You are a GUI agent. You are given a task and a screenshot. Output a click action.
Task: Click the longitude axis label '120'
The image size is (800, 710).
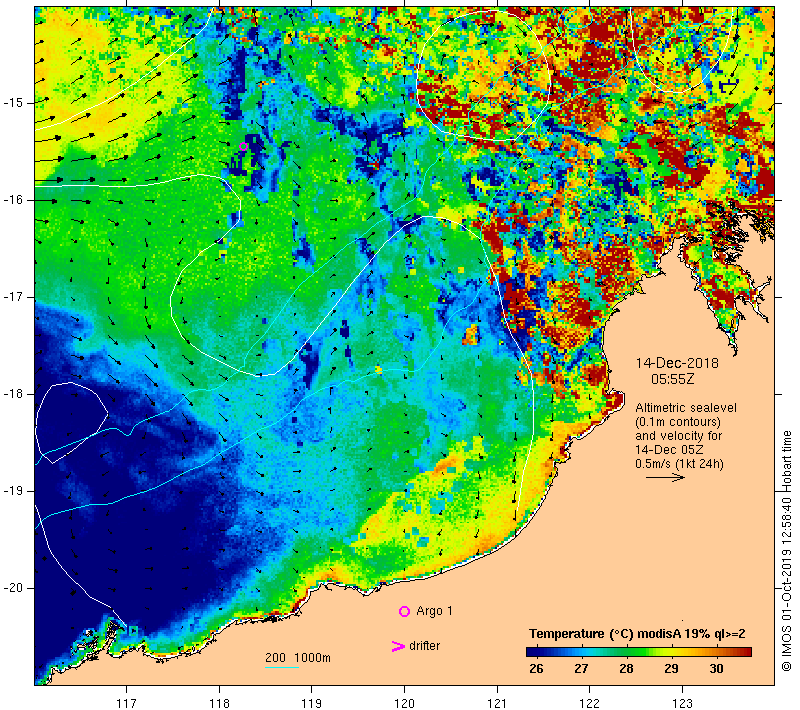click(404, 703)
